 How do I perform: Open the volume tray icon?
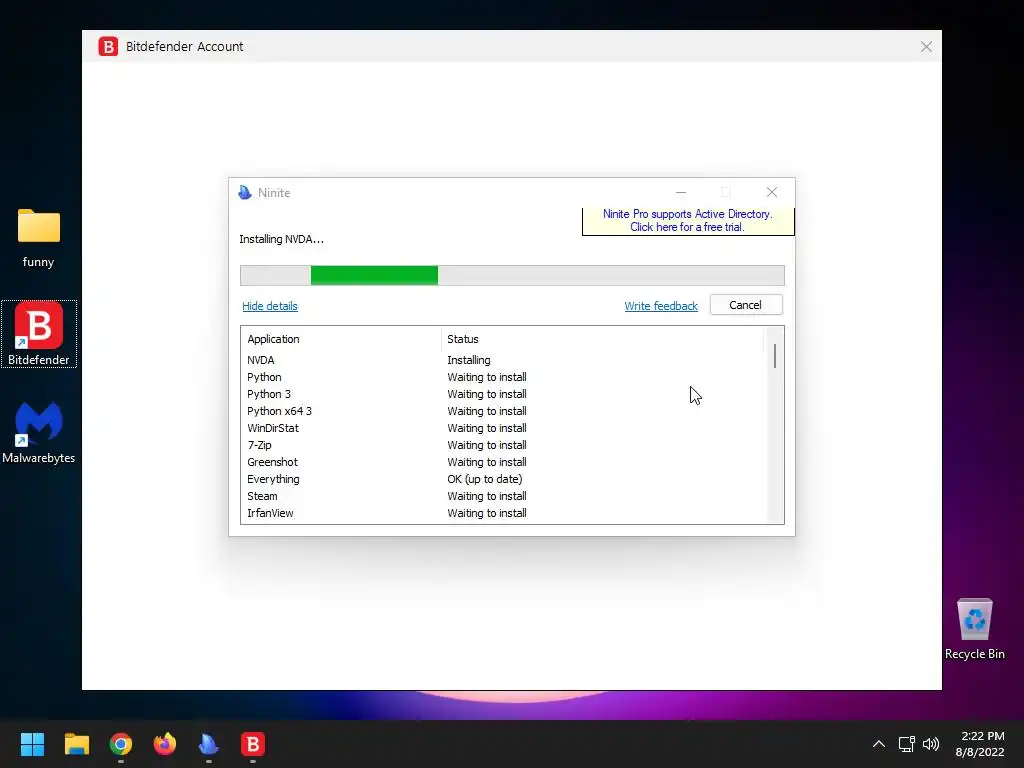click(931, 744)
